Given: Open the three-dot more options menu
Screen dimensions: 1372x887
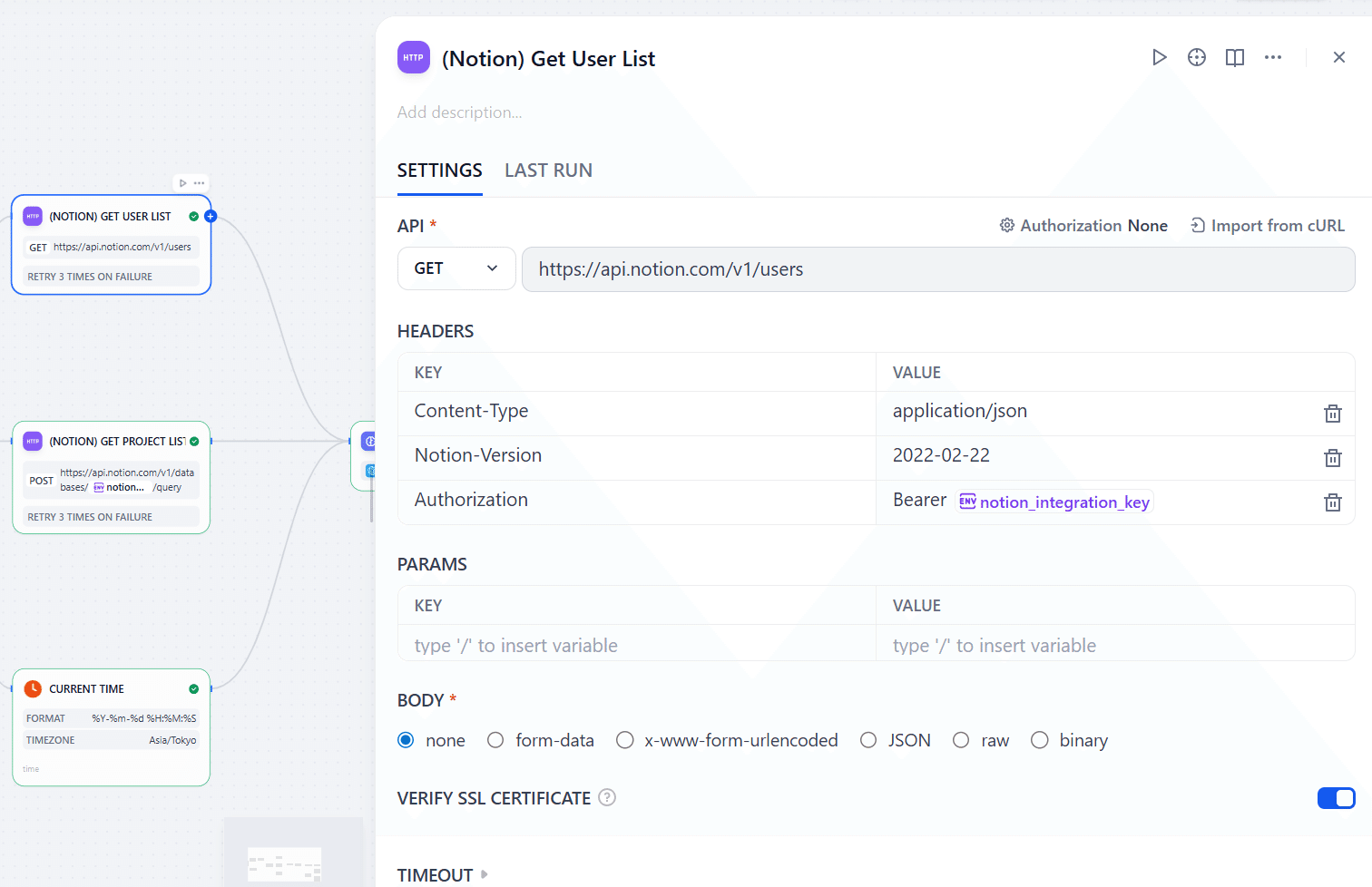Looking at the screenshot, I should [1273, 58].
